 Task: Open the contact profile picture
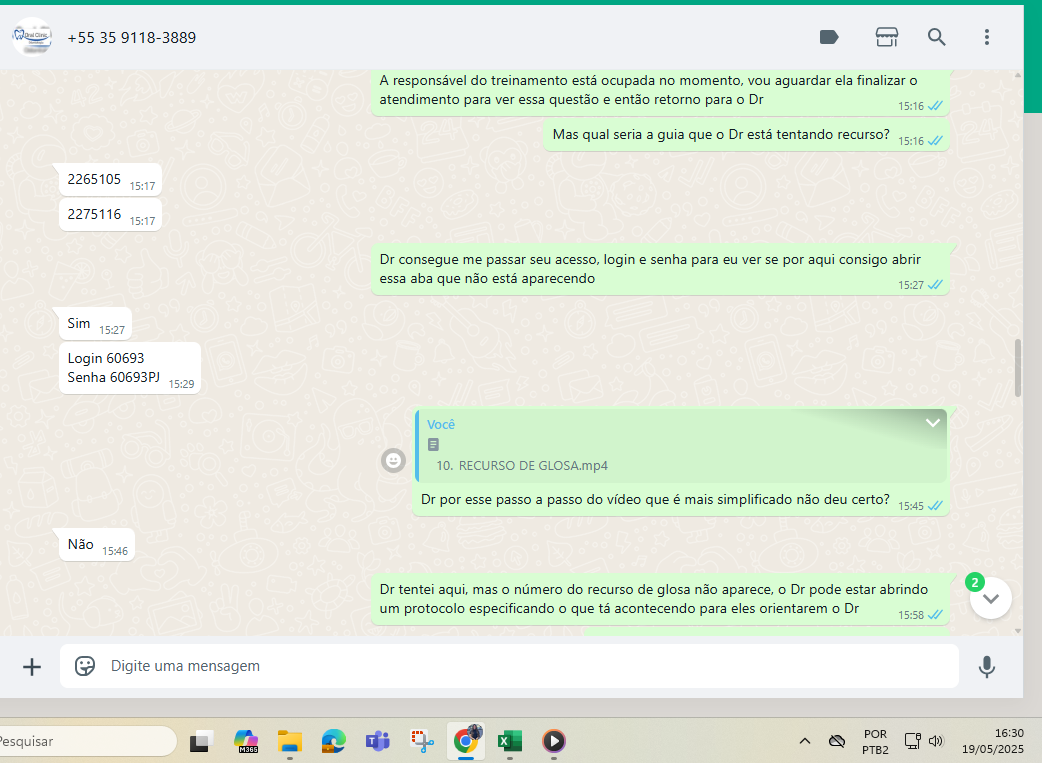[32, 37]
